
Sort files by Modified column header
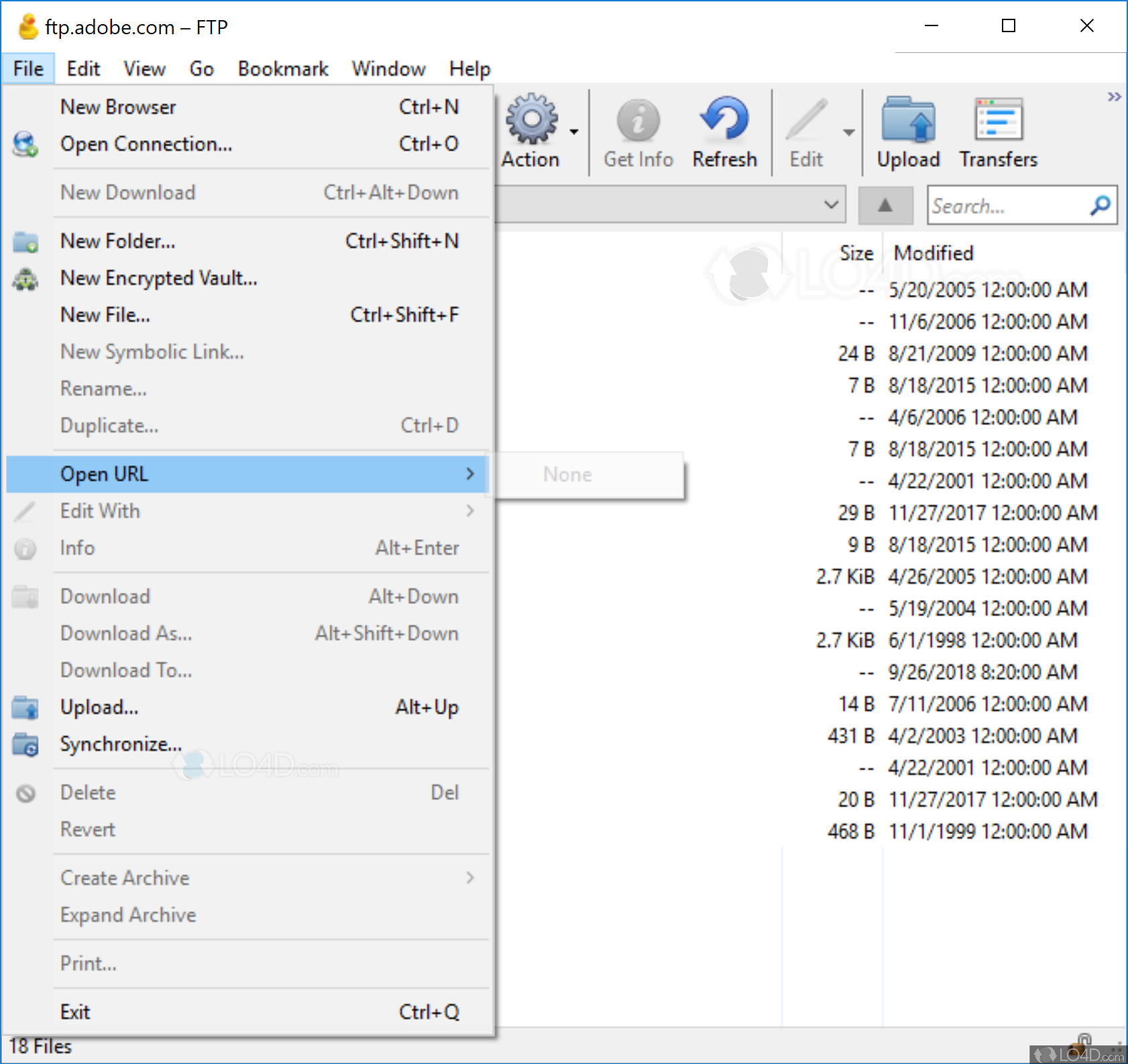tap(934, 253)
